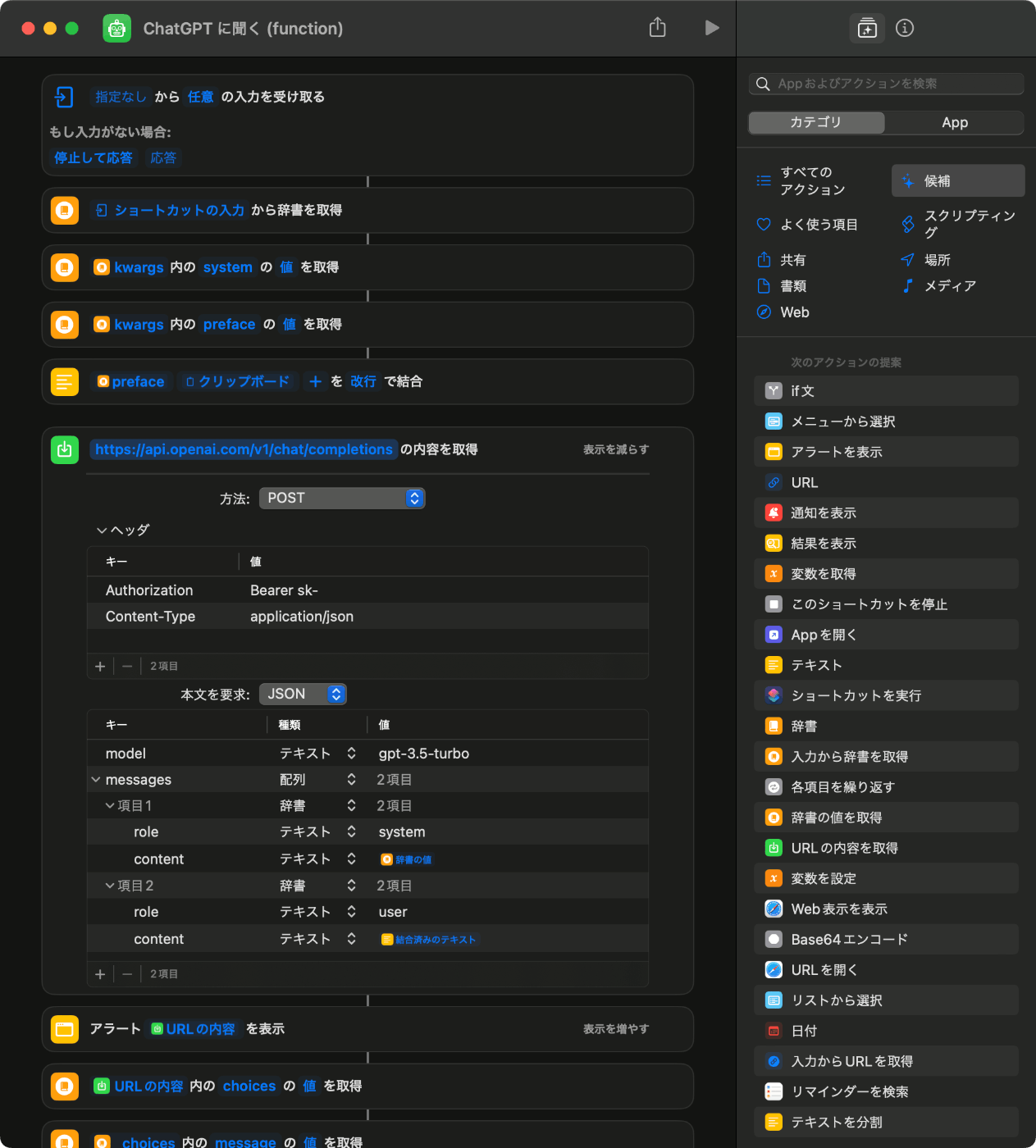Open スクリプティング category
1036x1148 pixels.
pos(958,224)
